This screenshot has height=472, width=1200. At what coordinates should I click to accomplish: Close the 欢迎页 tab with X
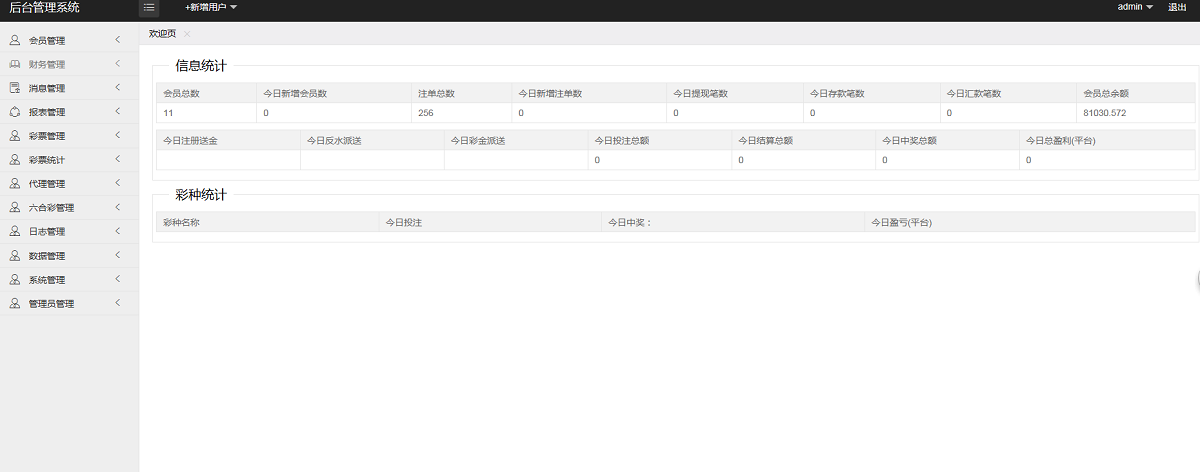[x=187, y=34]
